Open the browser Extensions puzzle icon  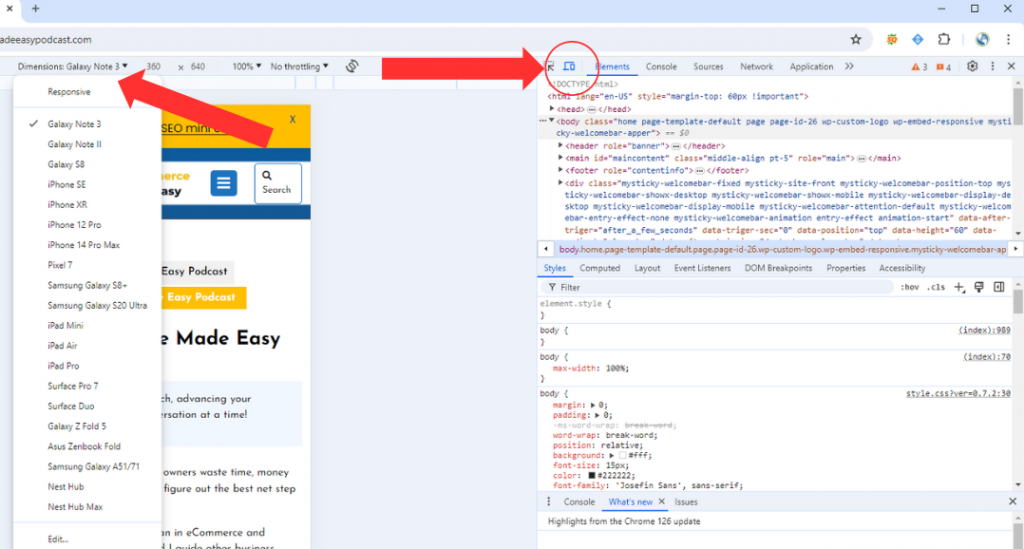click(x=944, y=39)
